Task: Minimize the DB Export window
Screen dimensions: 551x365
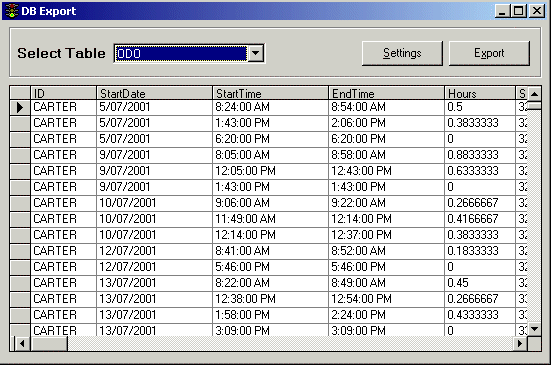Action: [502, 11]
